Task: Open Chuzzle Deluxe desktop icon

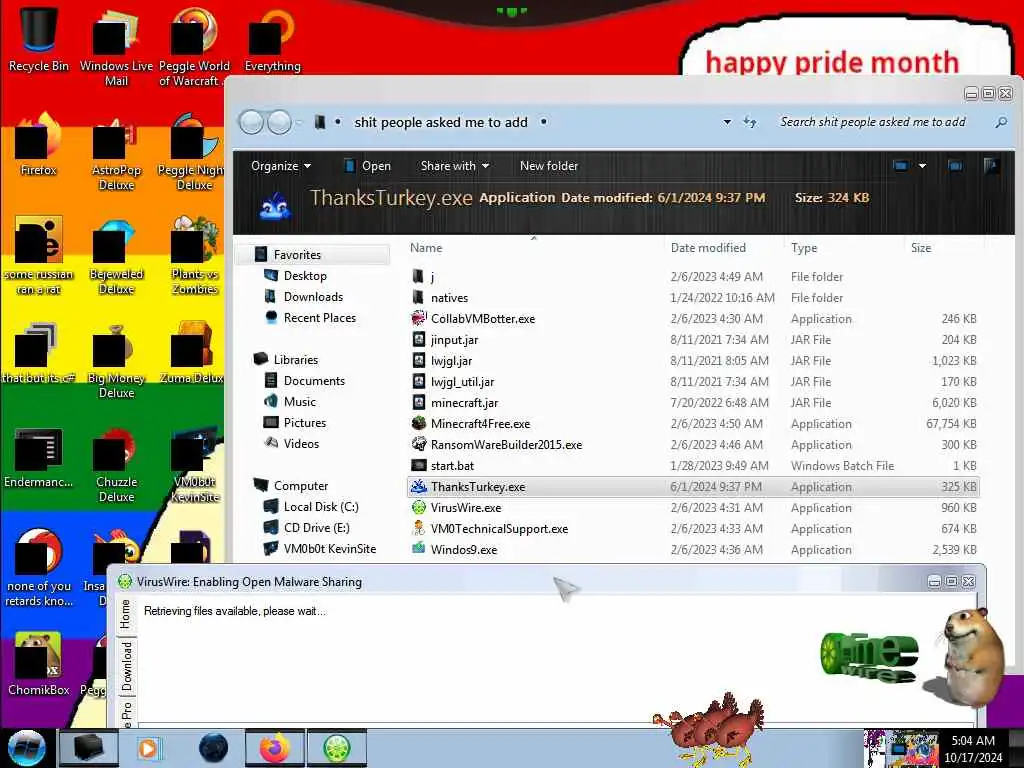Action: [116, 464]
